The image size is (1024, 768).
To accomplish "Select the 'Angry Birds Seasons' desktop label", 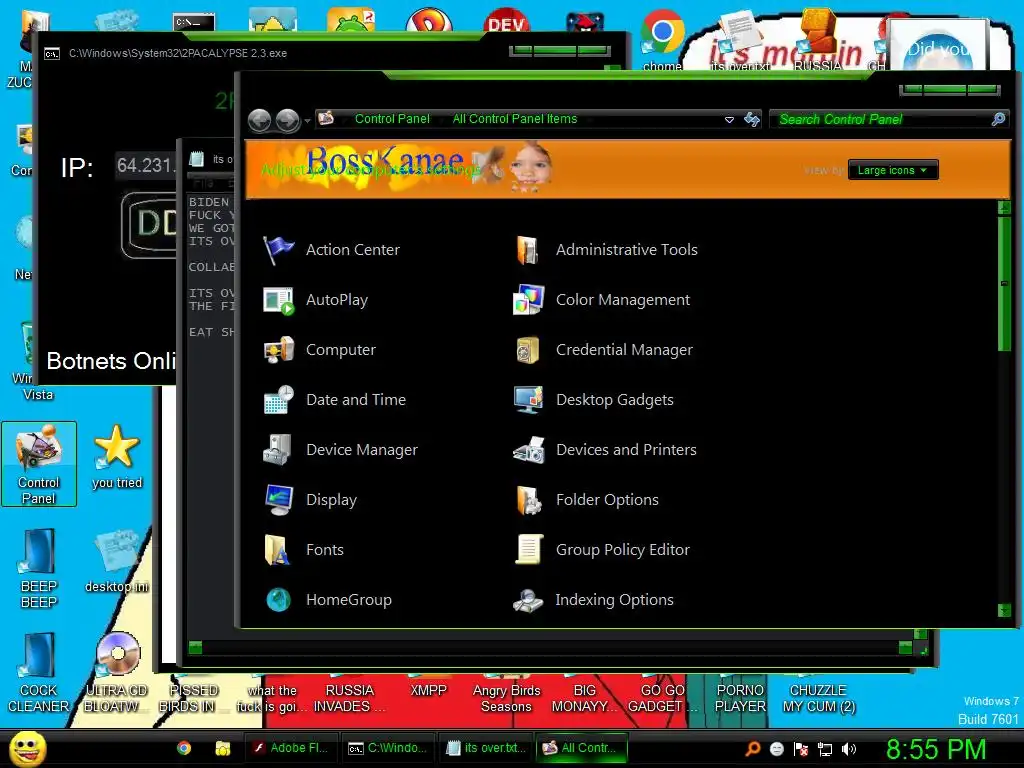I will coord(506,698).
